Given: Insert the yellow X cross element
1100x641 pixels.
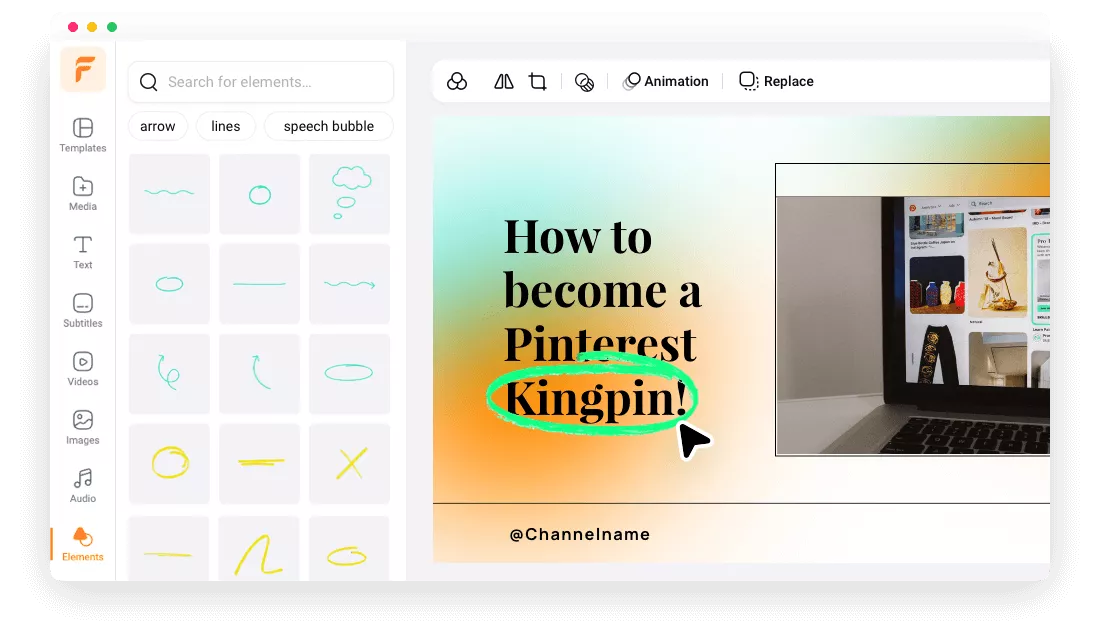Looking at the screenshot, I should tap(349, 464).
